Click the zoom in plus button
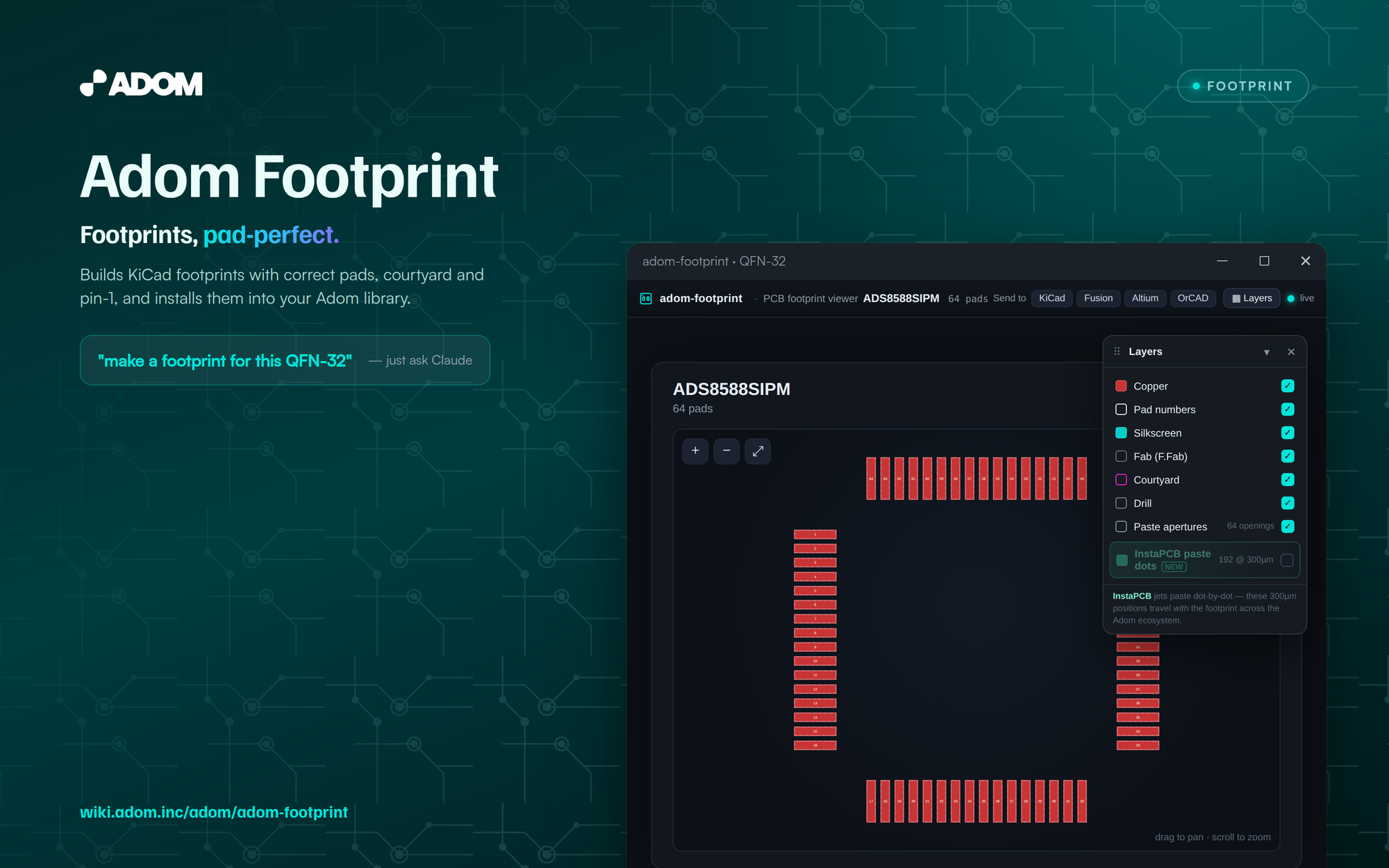Image resolution: width=1389 pixels, height=868 pixels. 695,451
